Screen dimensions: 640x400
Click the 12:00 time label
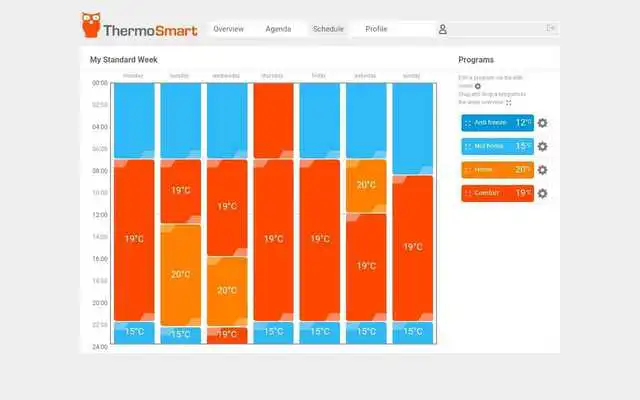100,215
